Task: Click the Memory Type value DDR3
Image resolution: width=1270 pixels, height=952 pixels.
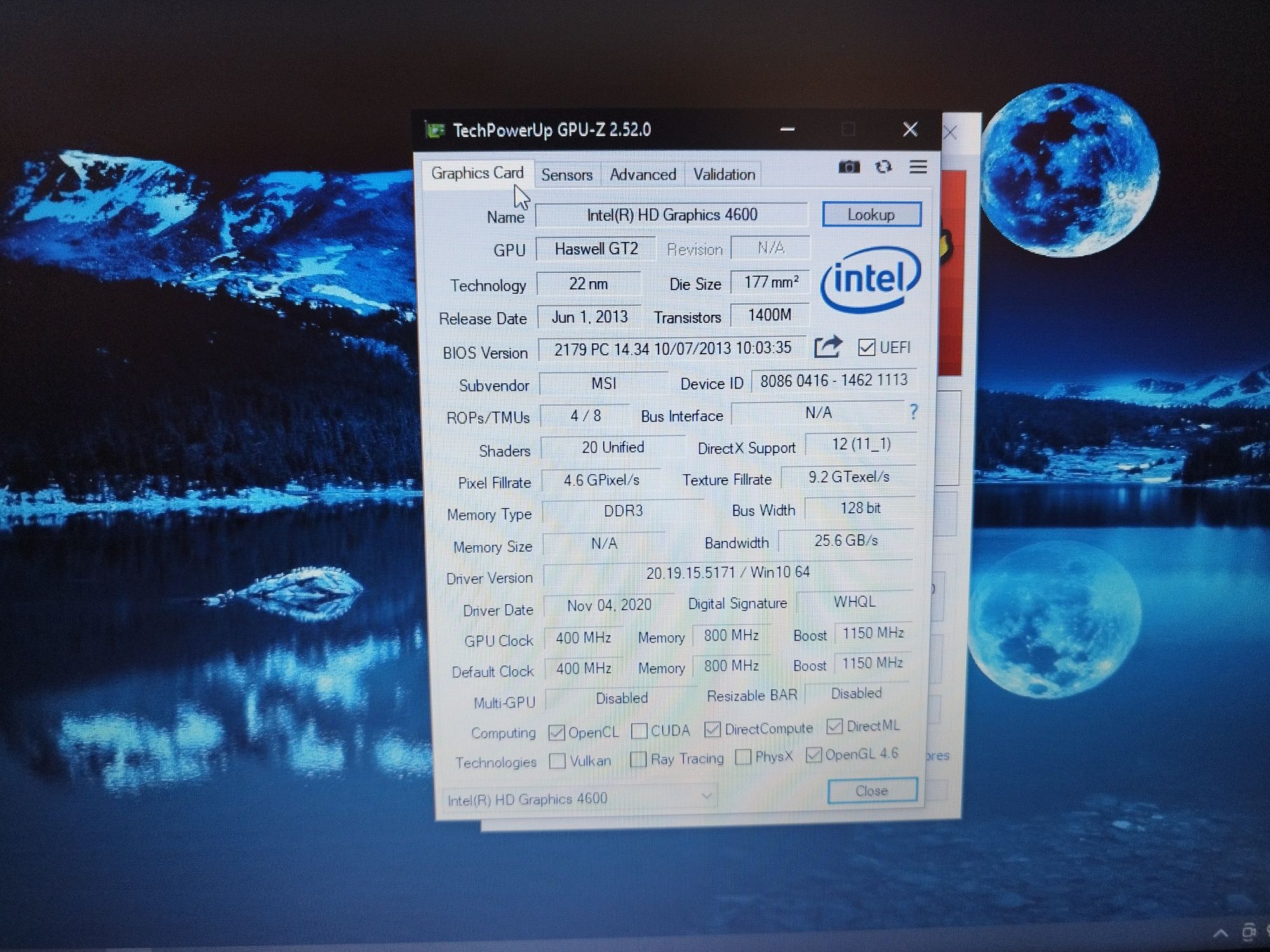Action: (623, 511)
